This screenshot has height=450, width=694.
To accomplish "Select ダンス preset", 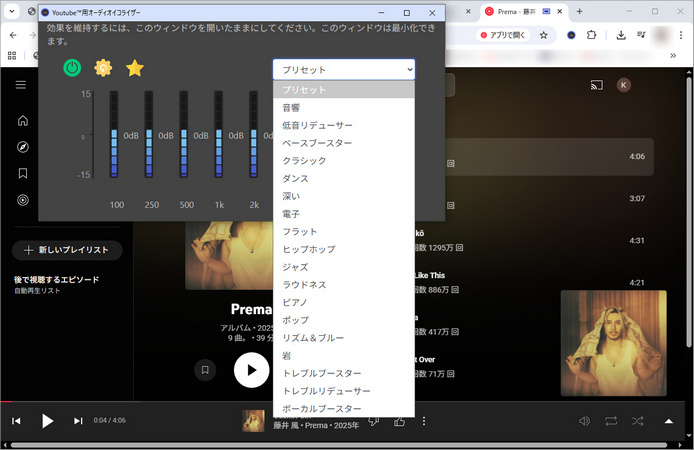I will (x=344, y=178).
